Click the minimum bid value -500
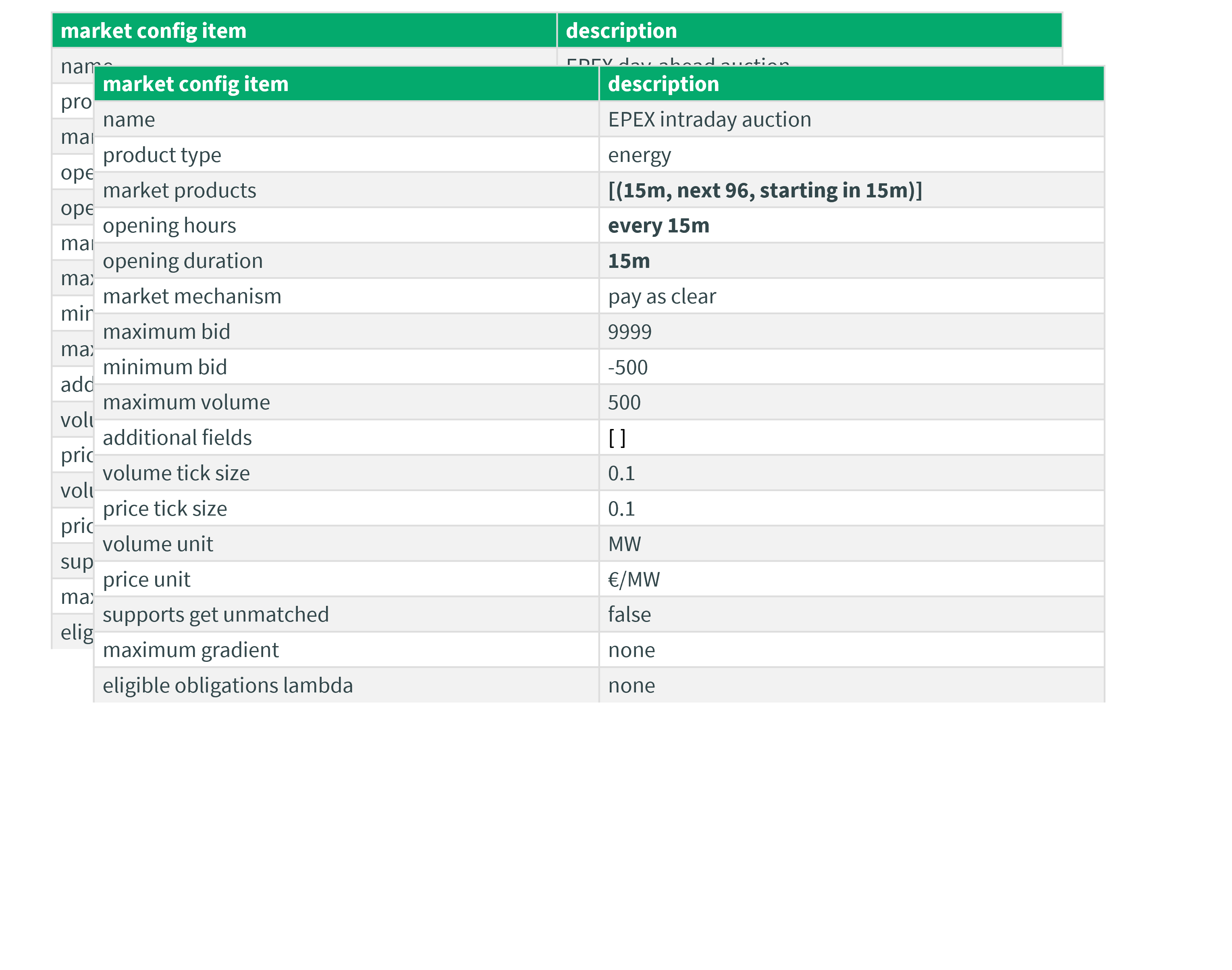This screenshot has height=970, width=1232. point(627,367)
